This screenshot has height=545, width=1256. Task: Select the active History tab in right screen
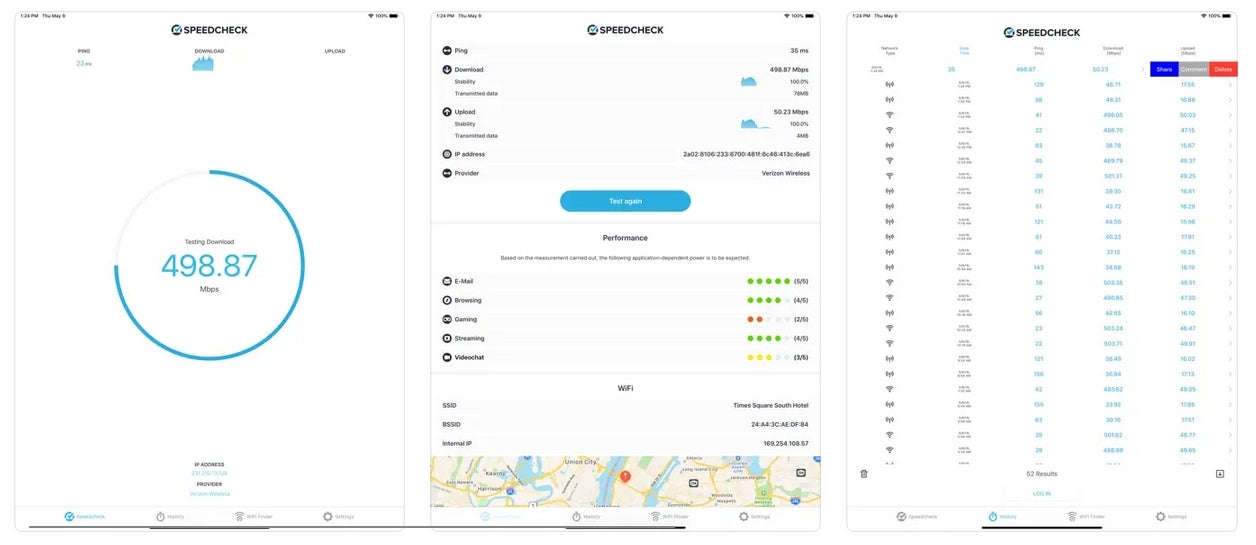(1002, 517)
